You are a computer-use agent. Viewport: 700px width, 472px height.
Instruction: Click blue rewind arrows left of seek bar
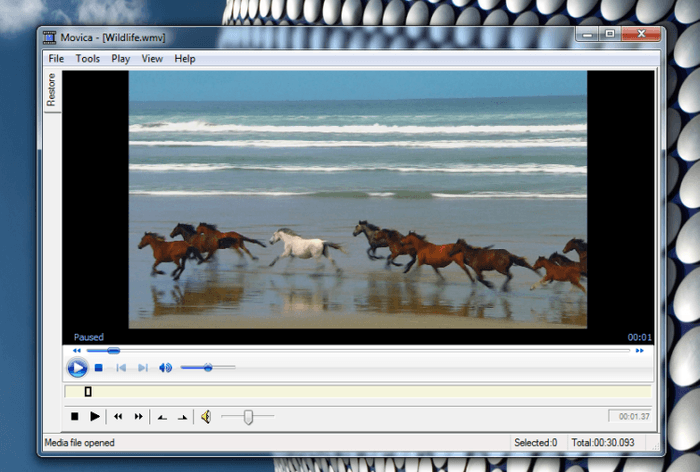[x=77, y=351]
